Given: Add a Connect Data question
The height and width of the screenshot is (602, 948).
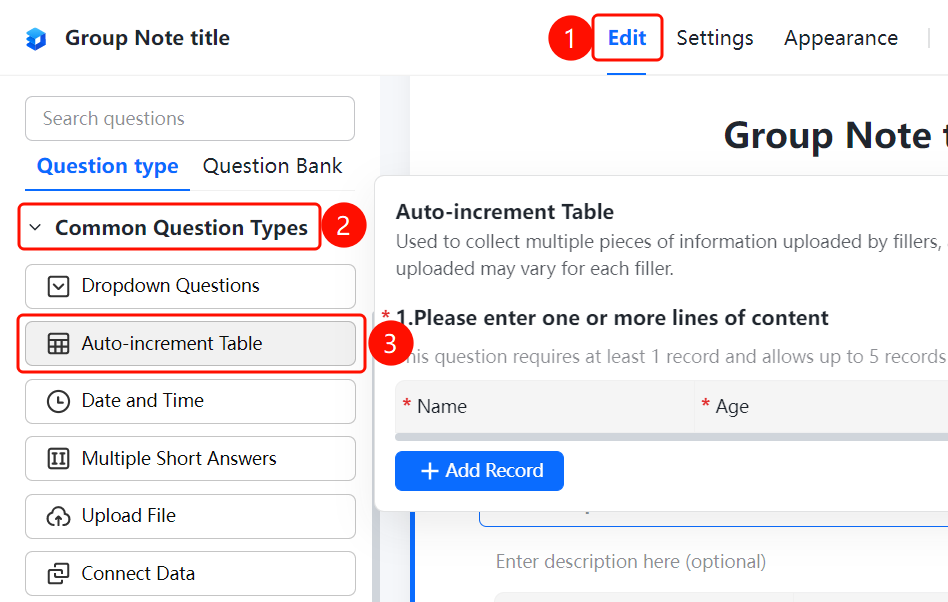Looking at the screenshot, I should pos(190,574).
